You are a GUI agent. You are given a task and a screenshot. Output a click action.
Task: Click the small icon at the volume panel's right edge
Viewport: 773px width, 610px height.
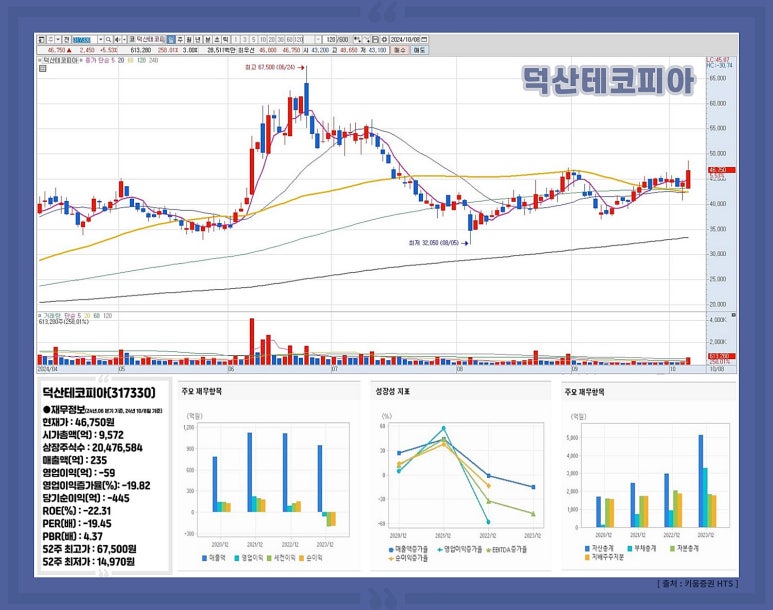[734, 315]
